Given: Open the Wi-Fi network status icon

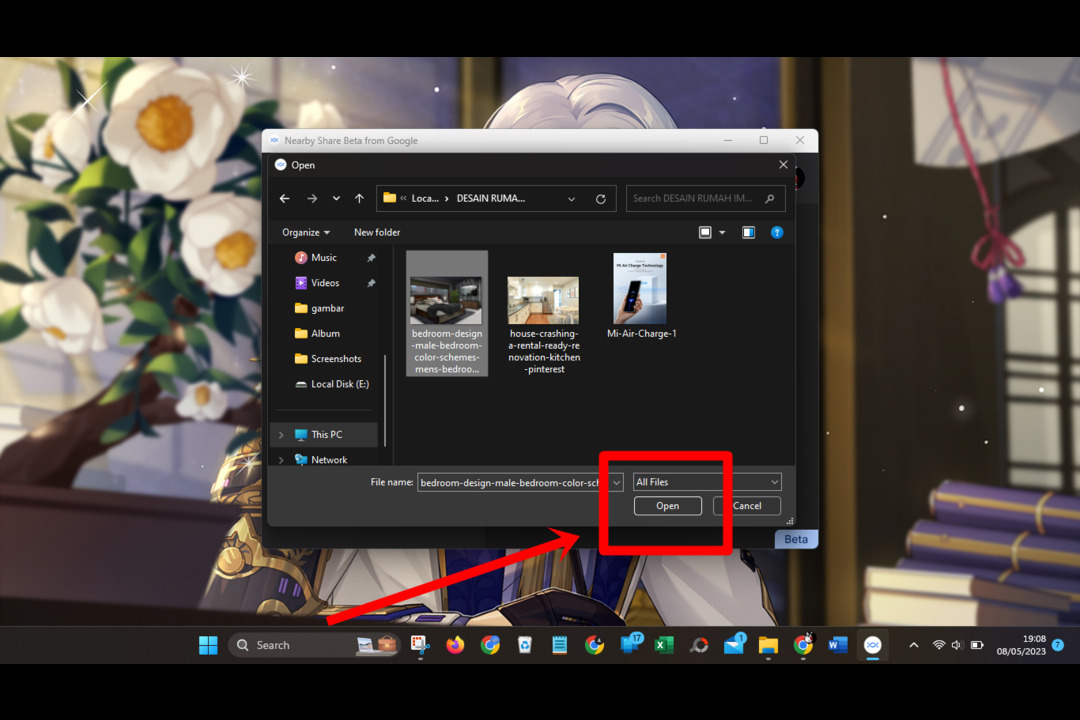Looking at the screenshot, I should (x=939, y=646).
